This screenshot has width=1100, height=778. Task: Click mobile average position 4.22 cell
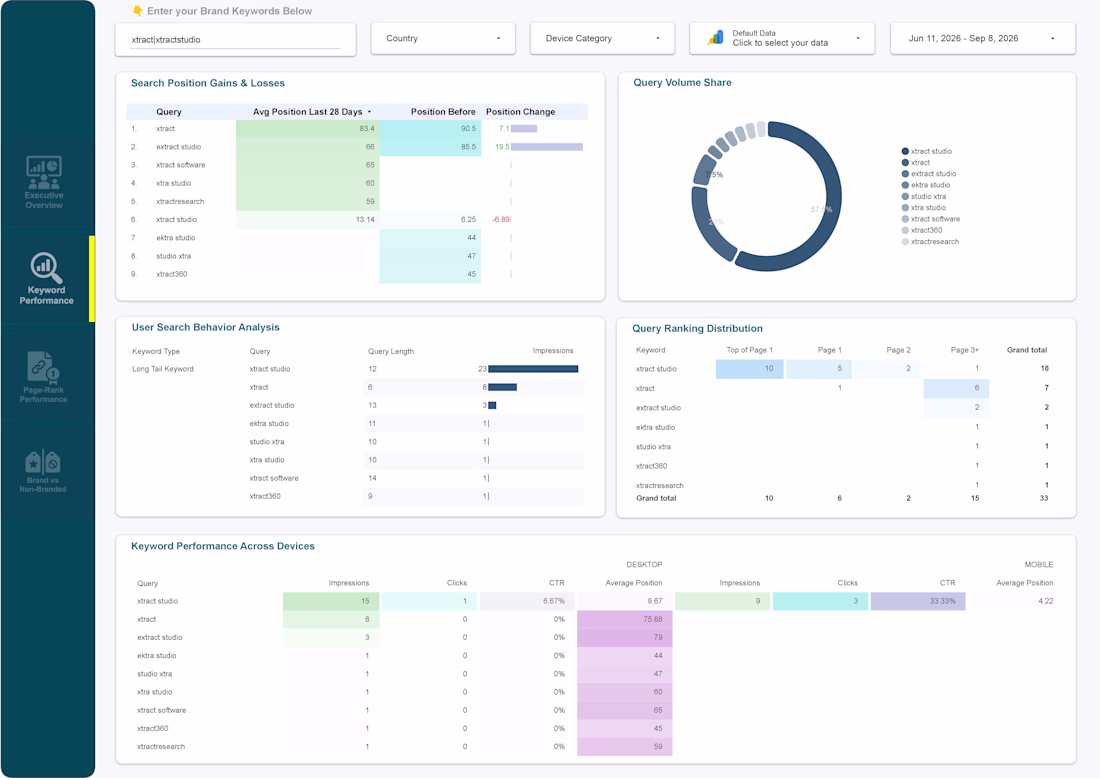coord(1045,601)
